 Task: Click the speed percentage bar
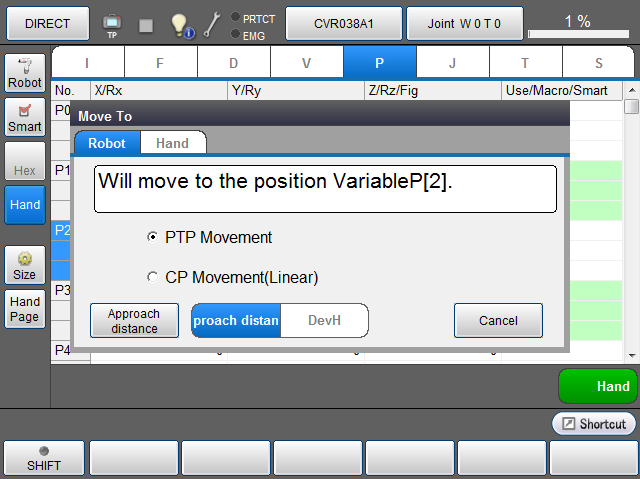coord(577,22)
